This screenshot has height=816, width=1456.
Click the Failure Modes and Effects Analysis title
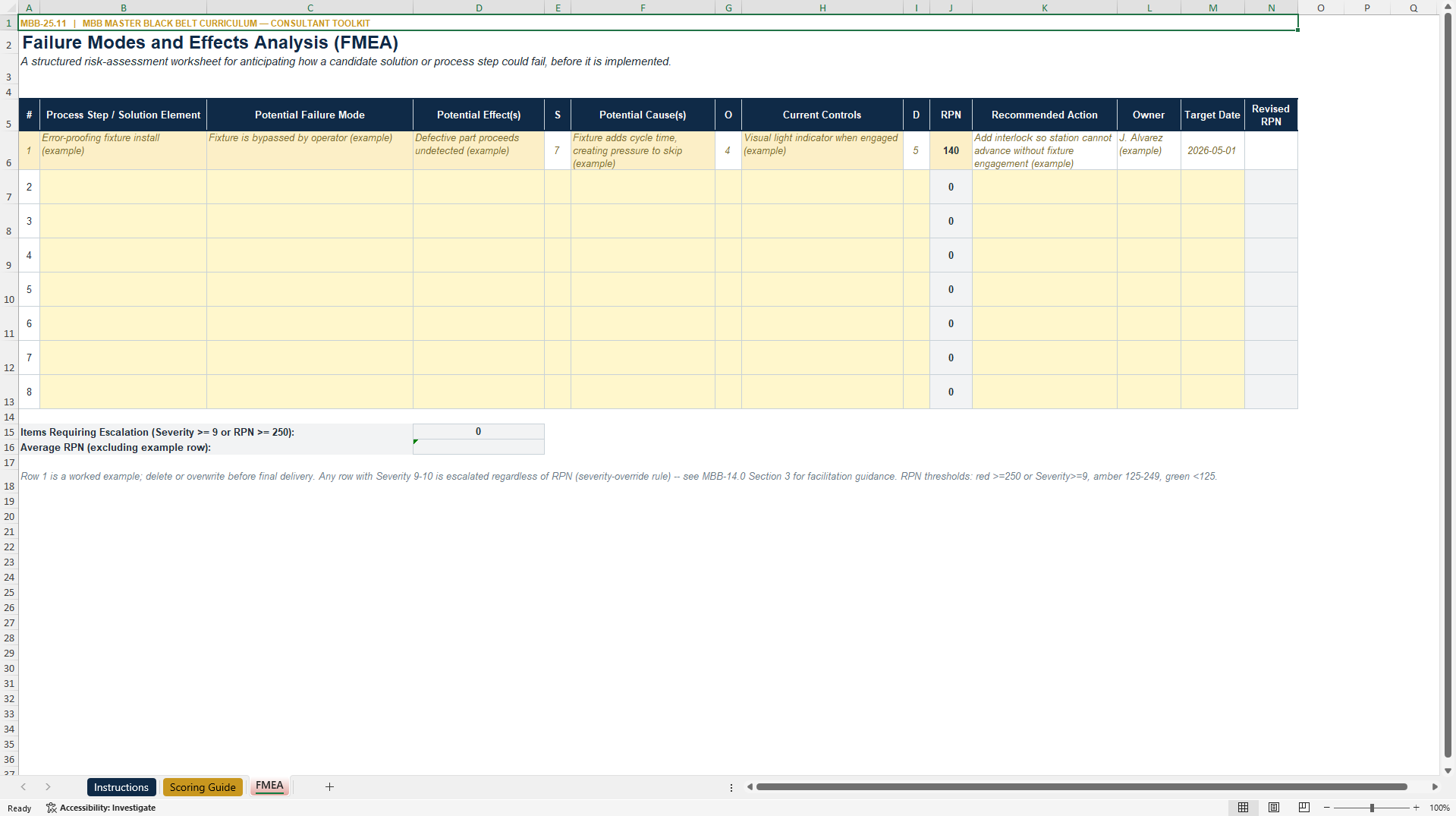[210, 43]
